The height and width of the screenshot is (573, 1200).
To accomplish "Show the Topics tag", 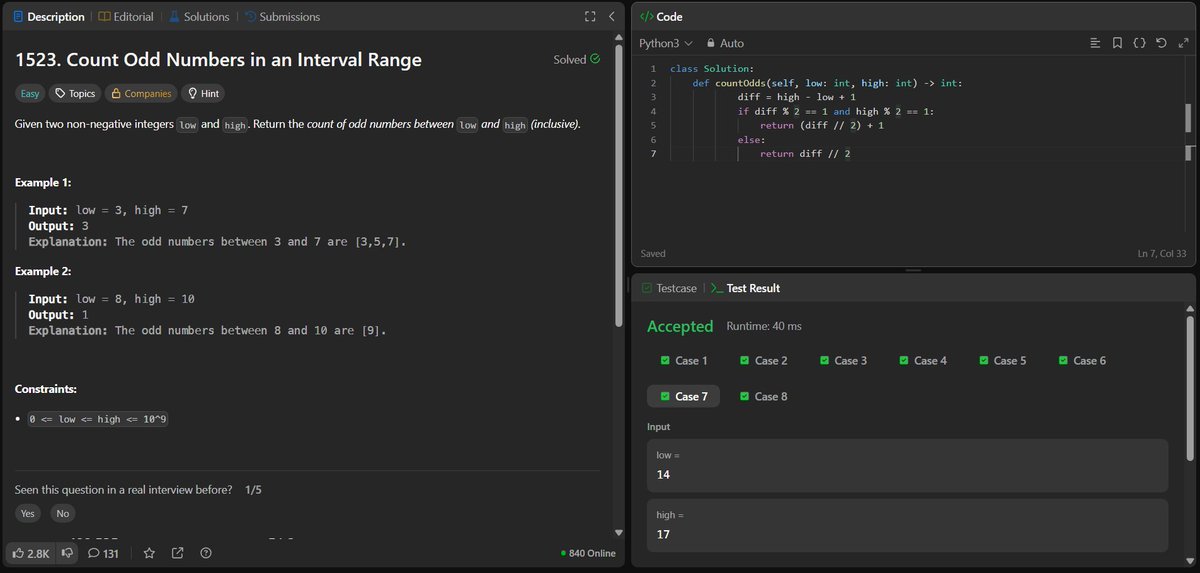I will (75, 93).
